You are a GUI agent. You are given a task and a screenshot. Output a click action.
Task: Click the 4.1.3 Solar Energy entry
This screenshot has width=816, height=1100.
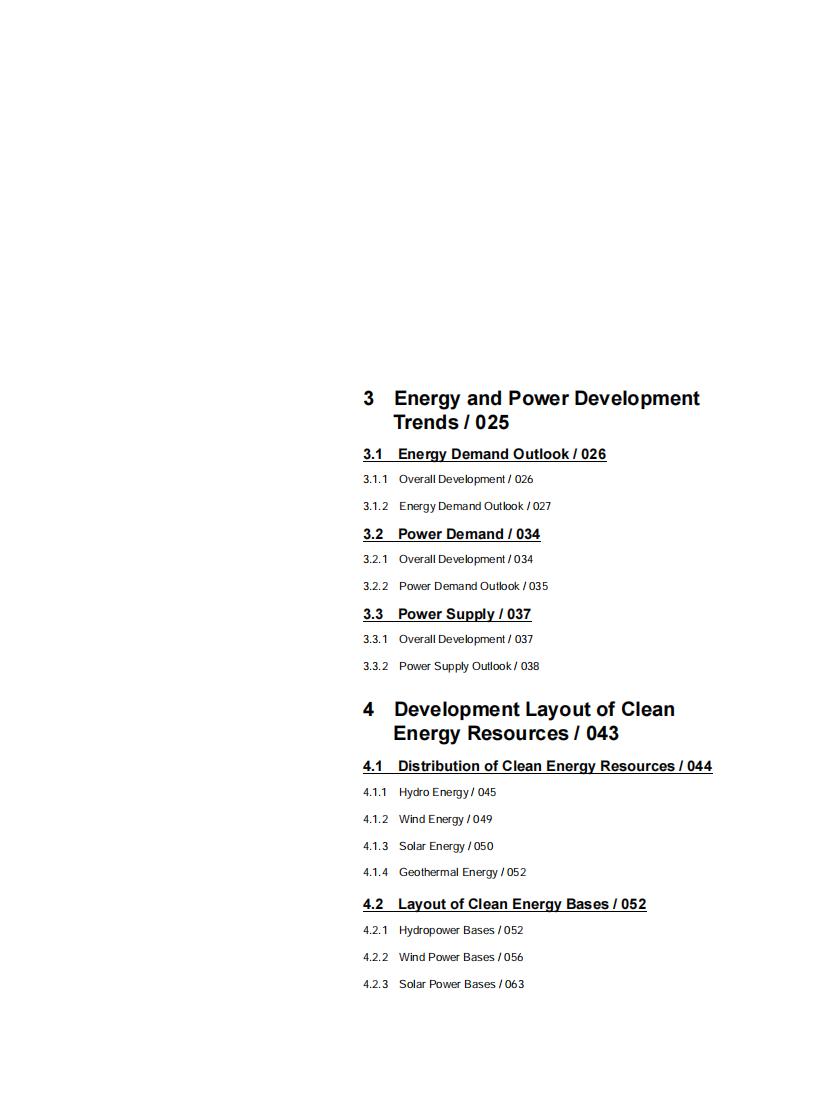point(428,846)
